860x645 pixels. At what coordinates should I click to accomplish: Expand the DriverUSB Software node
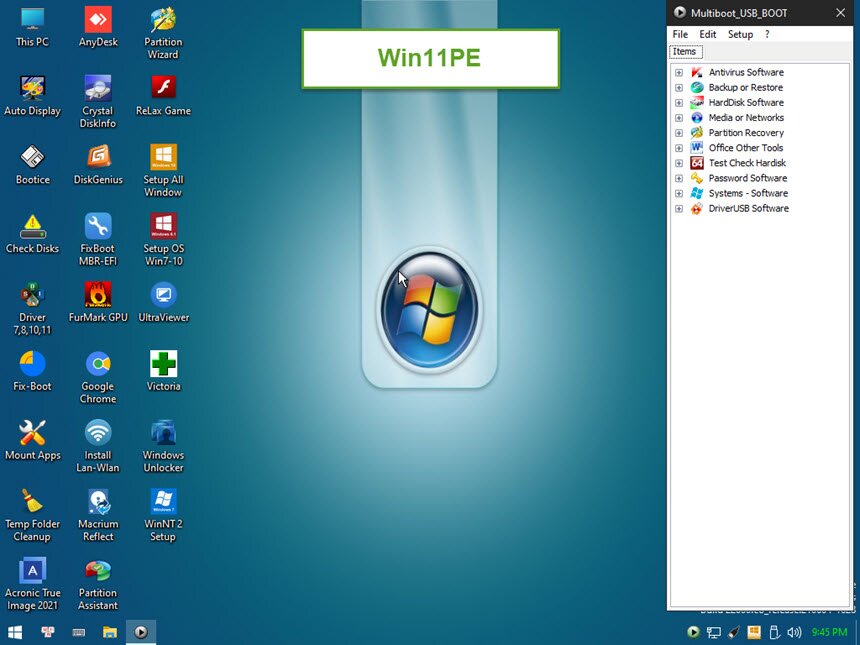[x=679, y=209]
